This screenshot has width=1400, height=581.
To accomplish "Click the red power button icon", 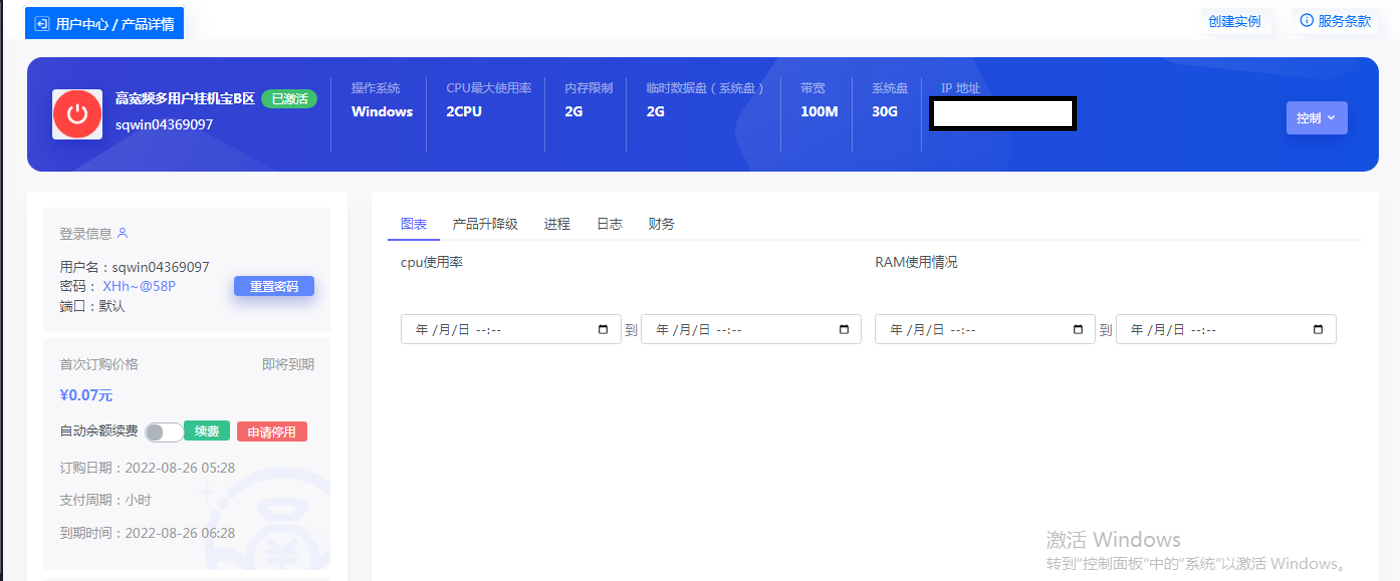I will pos(77,114).
